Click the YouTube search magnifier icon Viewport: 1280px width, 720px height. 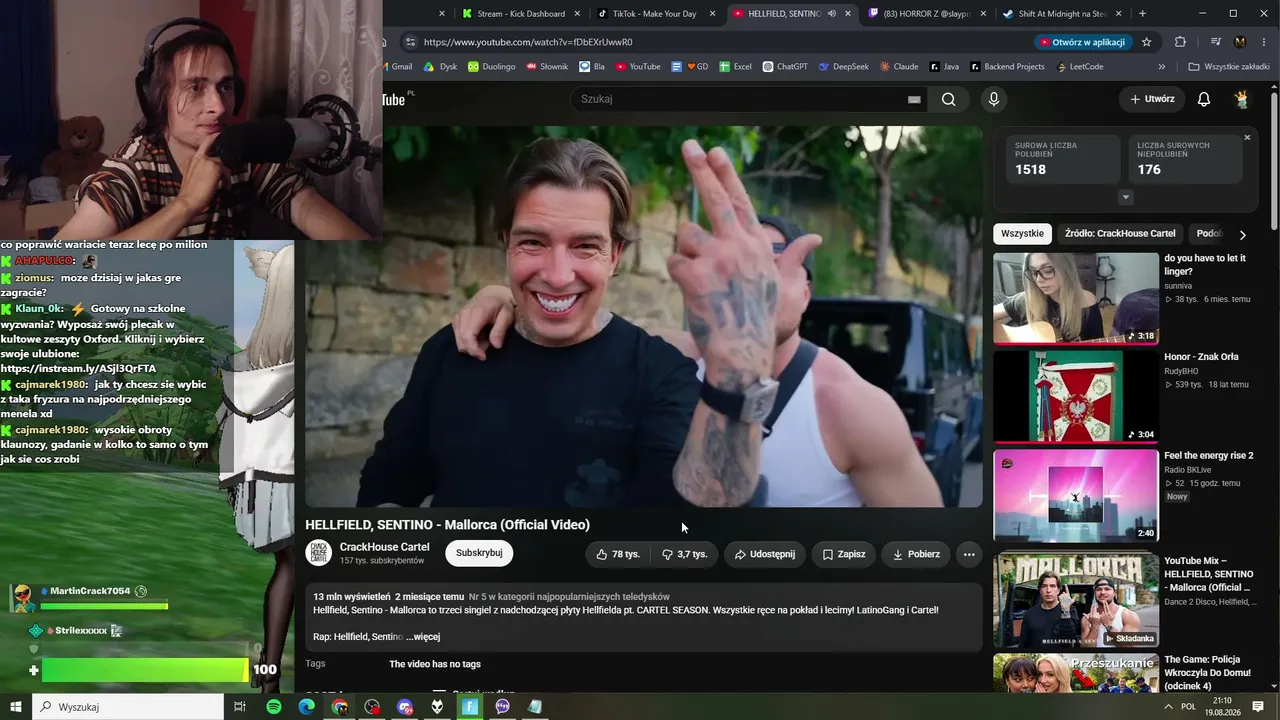point(948,99)
